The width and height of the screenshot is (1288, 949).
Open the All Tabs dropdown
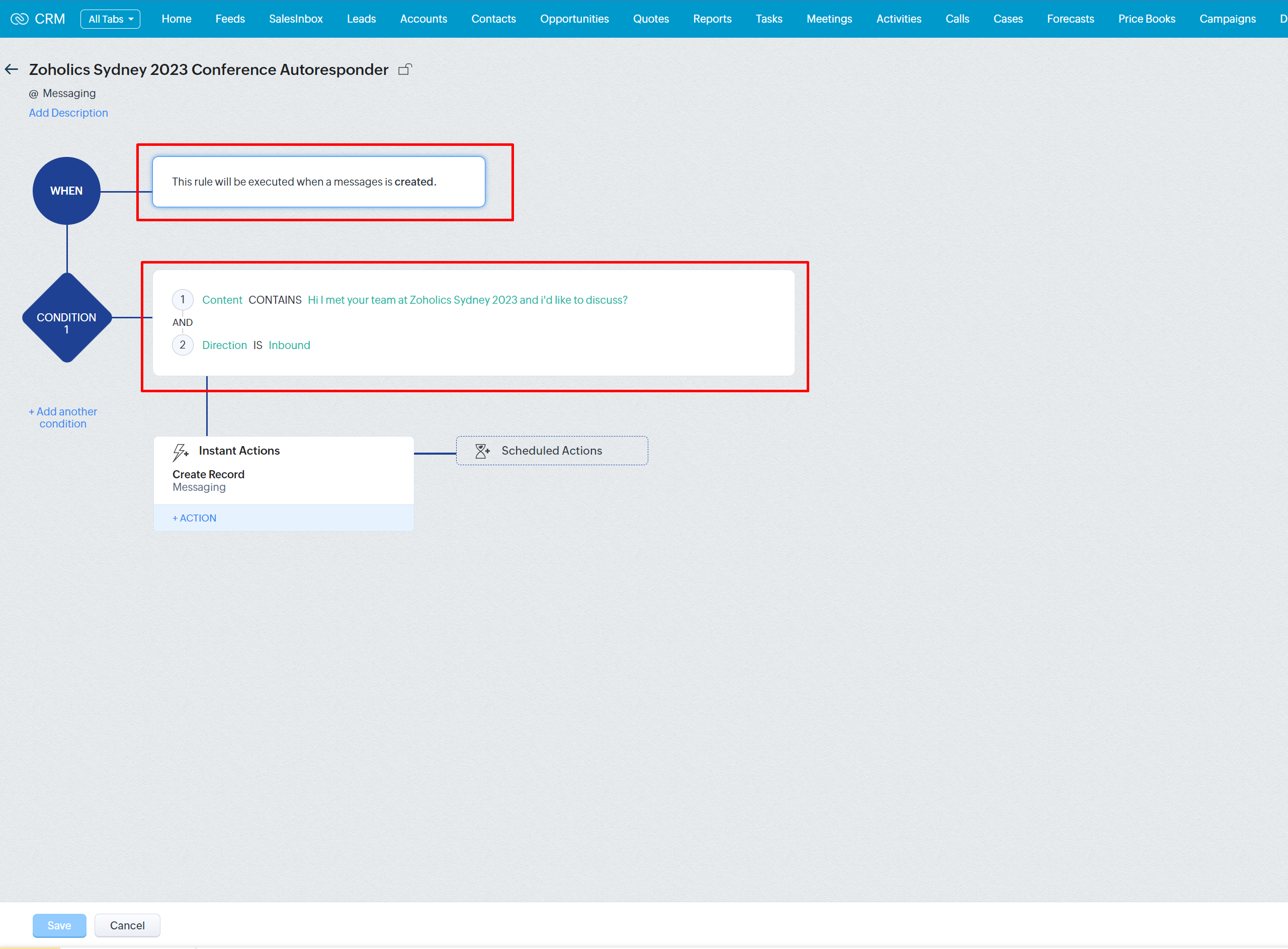110,19
